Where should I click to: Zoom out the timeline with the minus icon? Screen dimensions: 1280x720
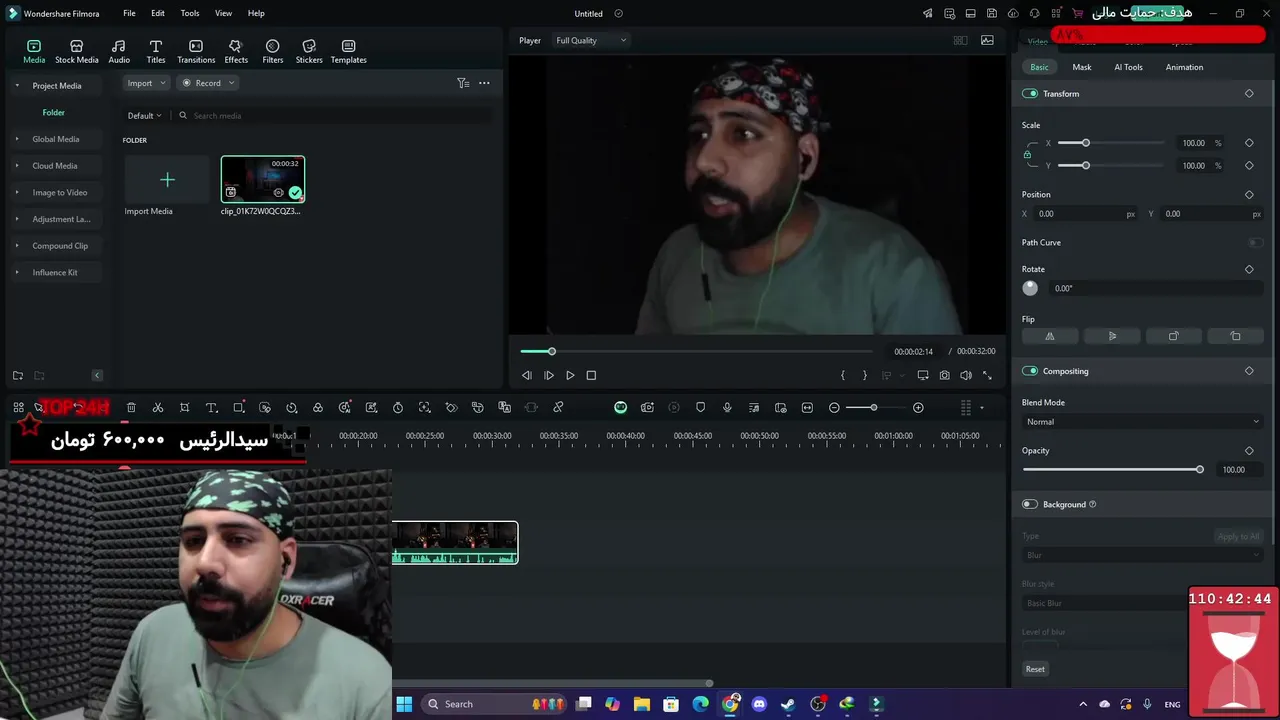click(x=834, y=408)
